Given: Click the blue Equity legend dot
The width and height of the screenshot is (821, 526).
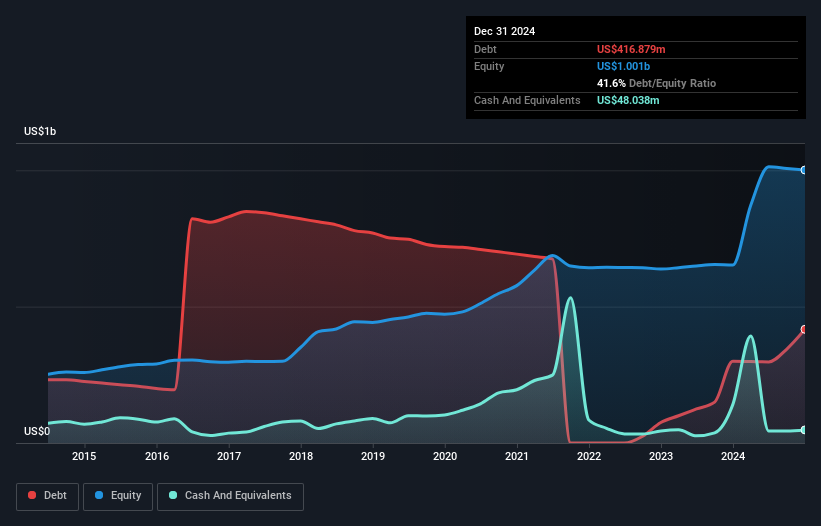Looking at the screenshot, I should click(98, 495).
